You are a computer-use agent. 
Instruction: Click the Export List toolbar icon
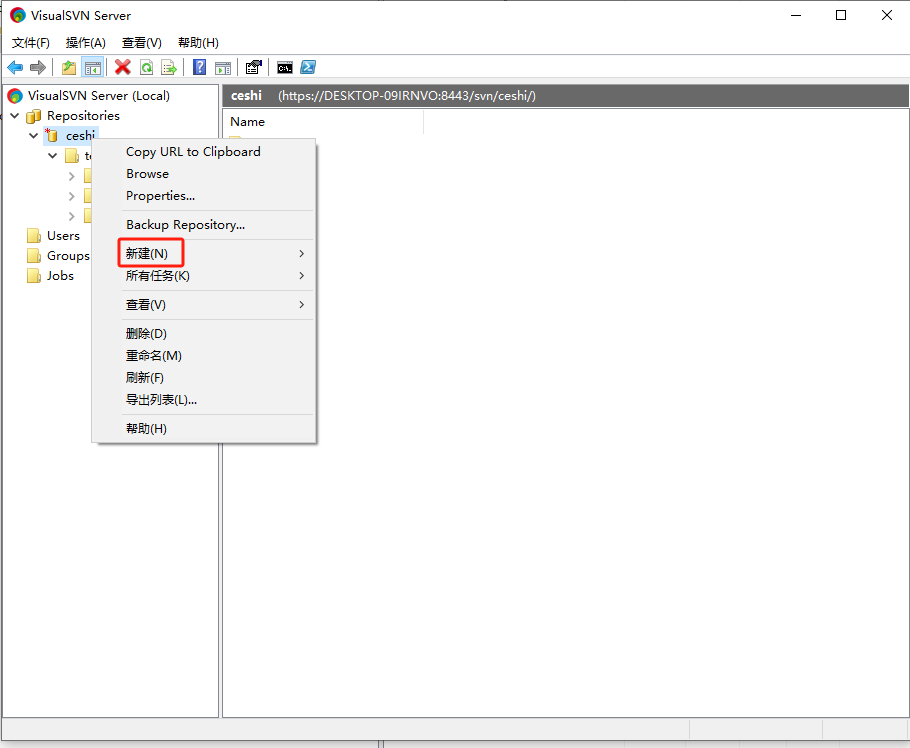[x=169, y=67]
